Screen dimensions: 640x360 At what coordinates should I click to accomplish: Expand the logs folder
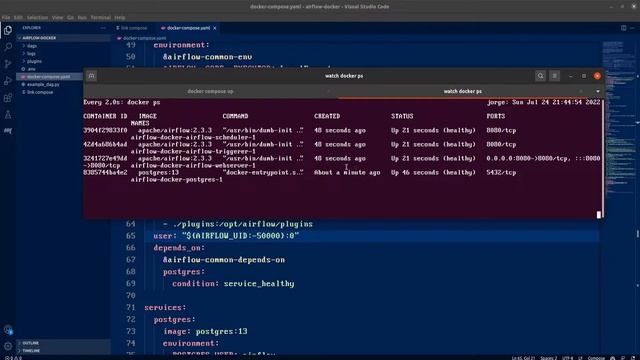point(31,53)
